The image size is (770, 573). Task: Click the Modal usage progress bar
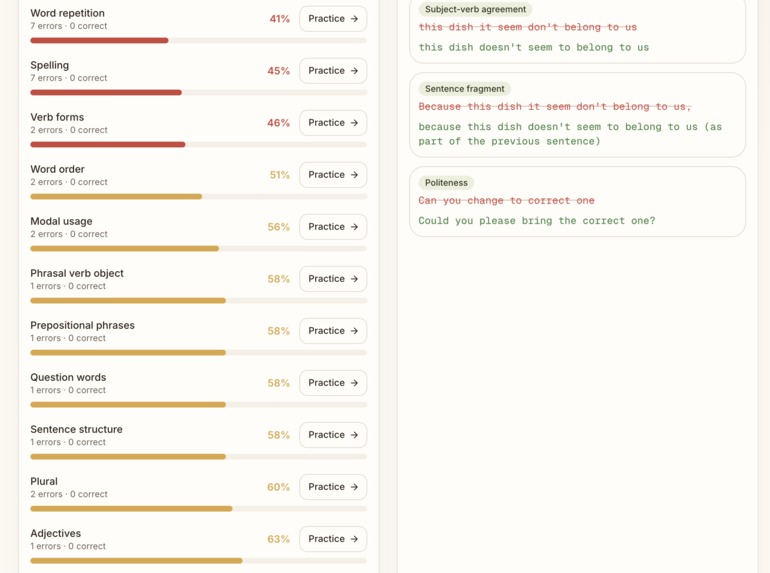coord(198,248)
